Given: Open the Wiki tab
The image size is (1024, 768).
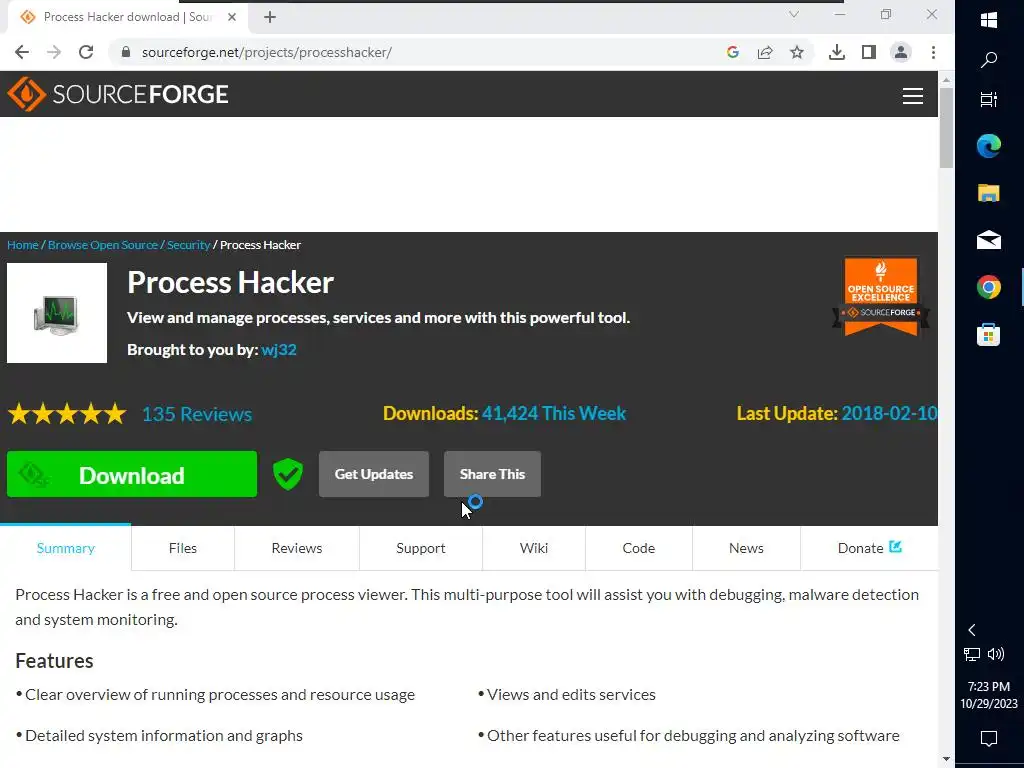Looking at the screenshot, I should click(534, 548).
